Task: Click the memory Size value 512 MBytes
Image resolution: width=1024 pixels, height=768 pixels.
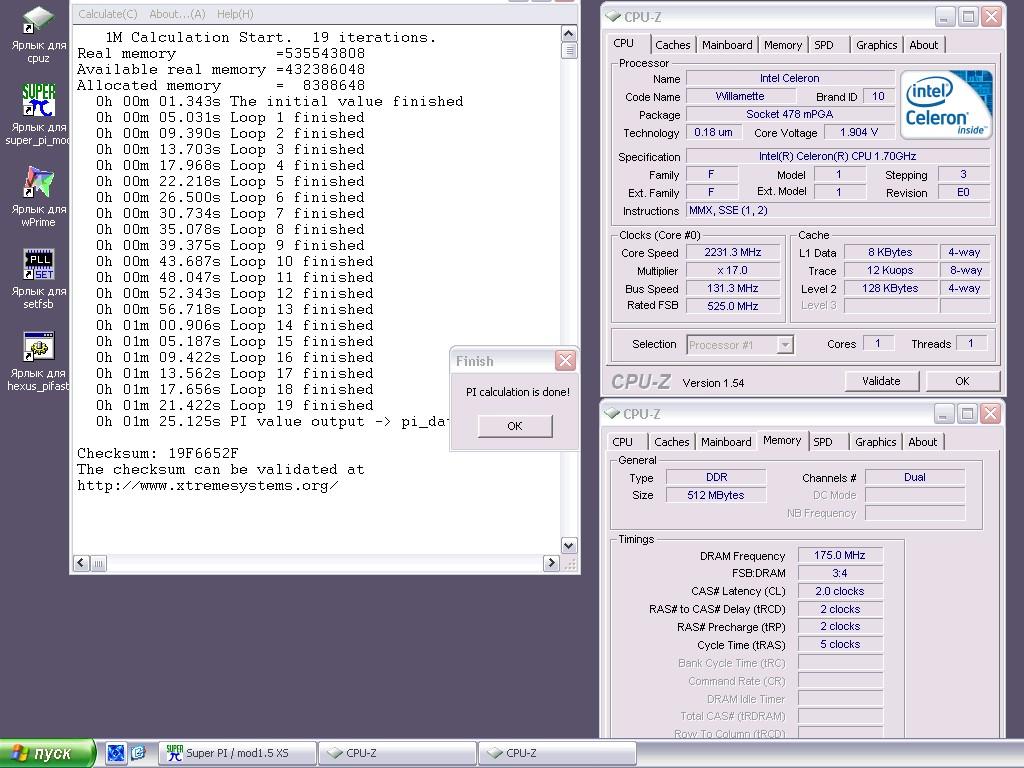Action: (x=716, y=495)
